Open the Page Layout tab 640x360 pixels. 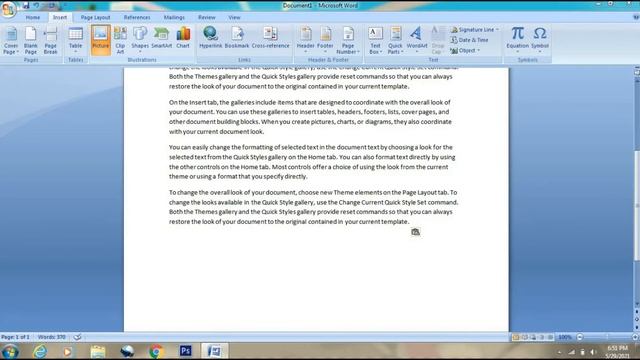pyautogui.click(x=95, y=18)
